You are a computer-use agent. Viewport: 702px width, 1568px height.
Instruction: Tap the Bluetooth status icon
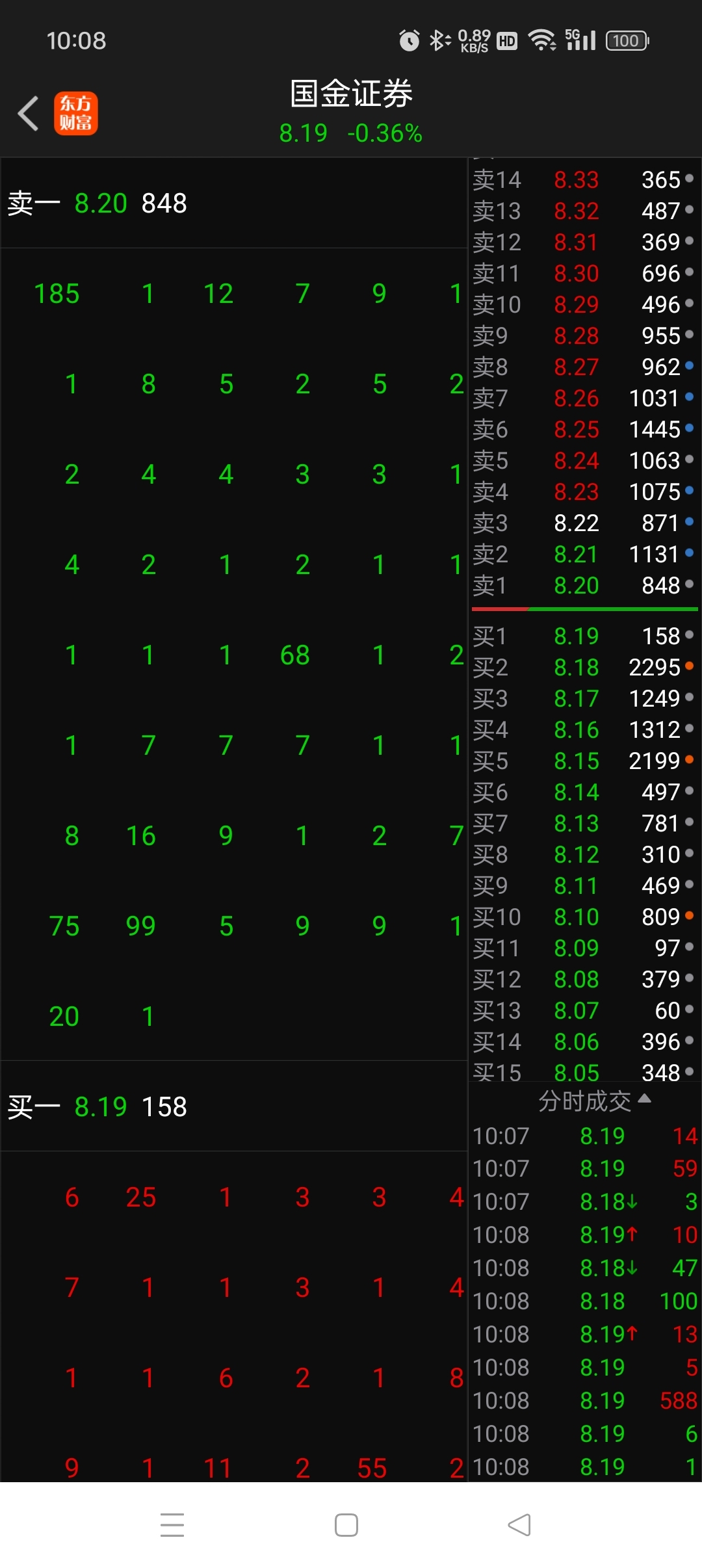click(x=439, y=40)
